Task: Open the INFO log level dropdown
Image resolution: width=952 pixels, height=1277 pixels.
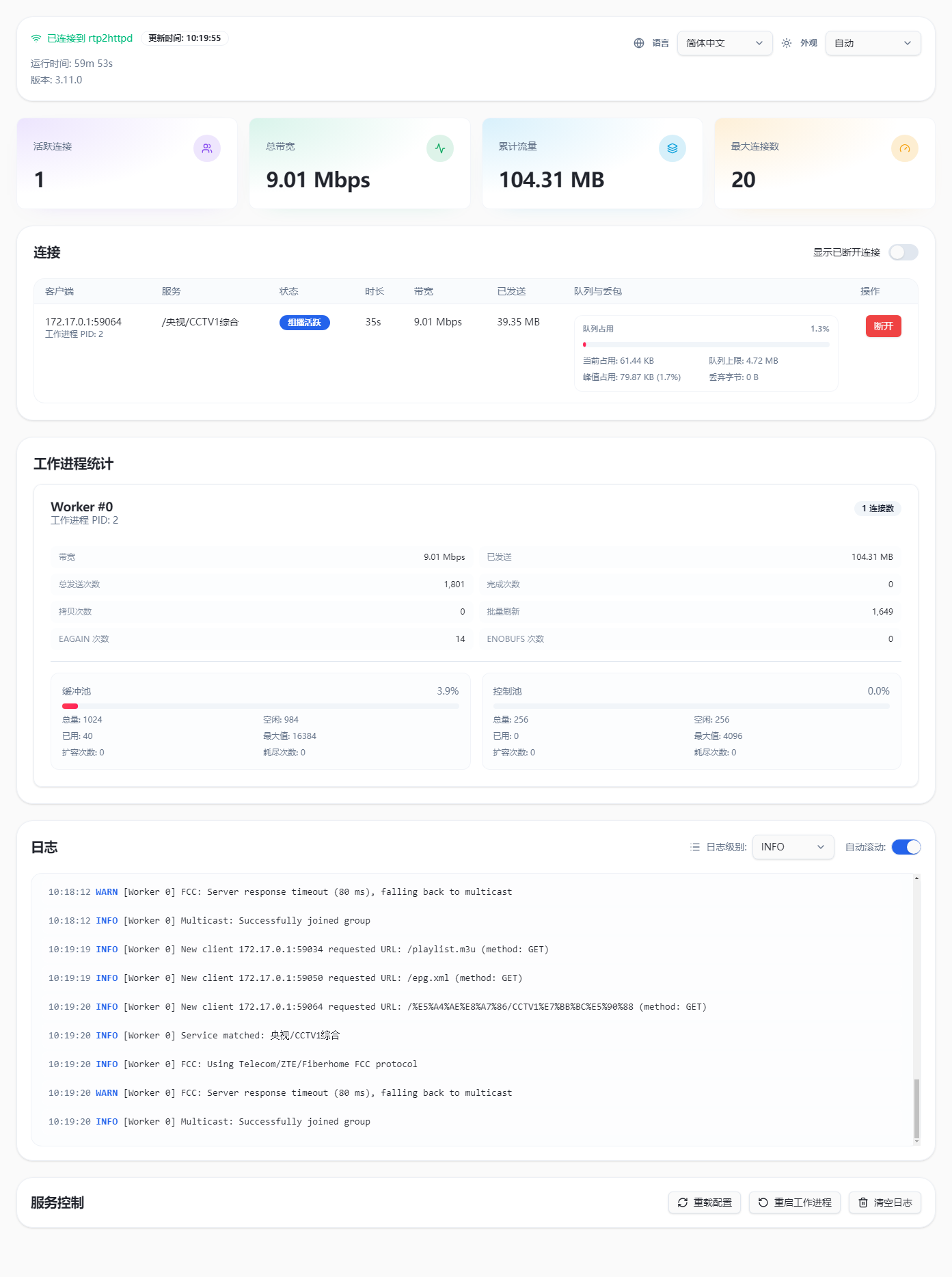Action: tap(793, 847)
